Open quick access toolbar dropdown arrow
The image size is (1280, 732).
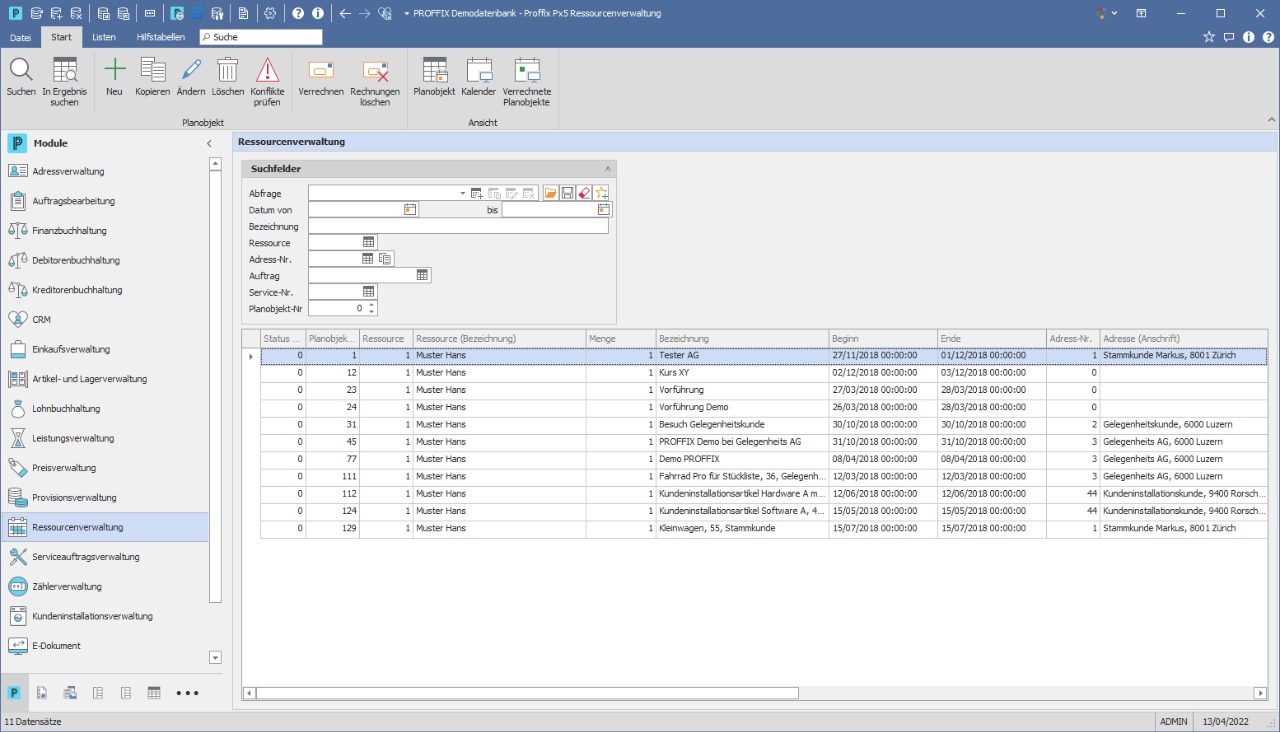point(406,13)
